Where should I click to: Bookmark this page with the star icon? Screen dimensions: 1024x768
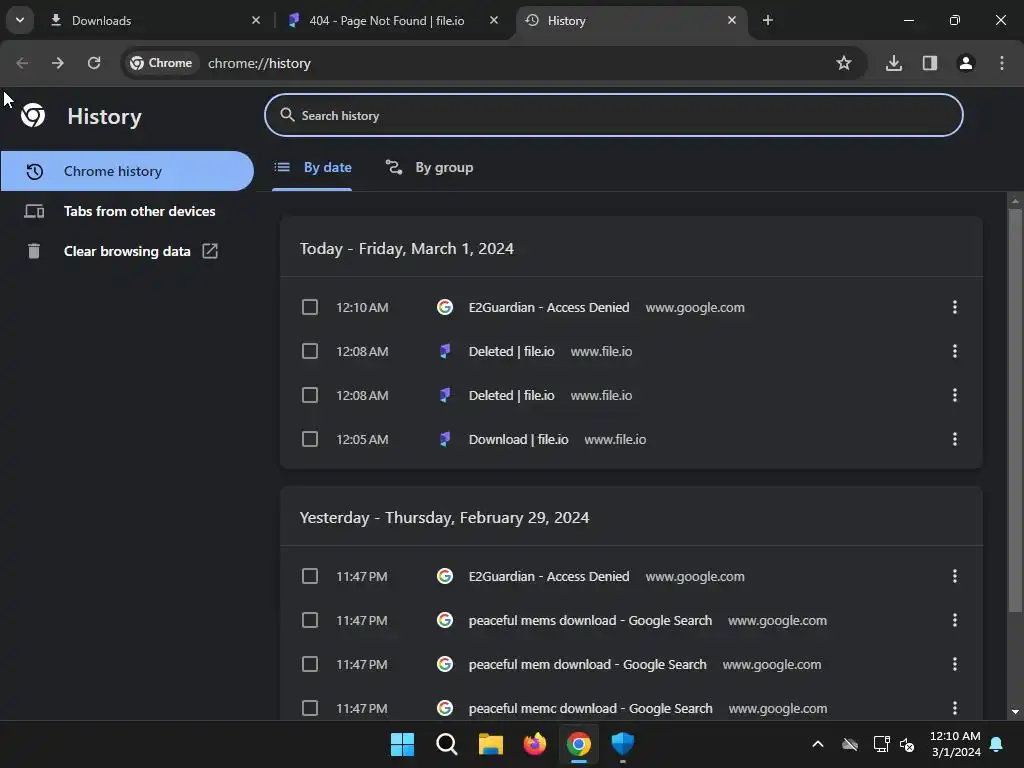pyautogui.click(x=844, y=63)
